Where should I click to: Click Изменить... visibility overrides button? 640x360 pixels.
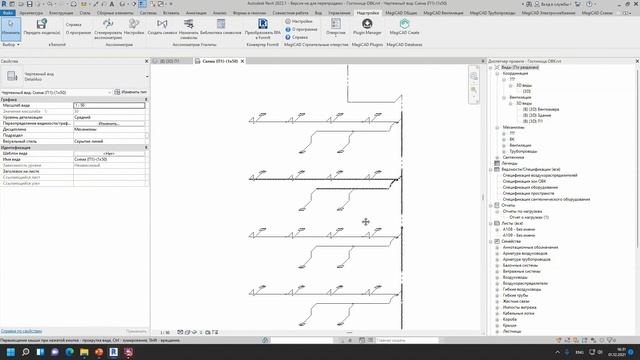pyautogui.click(x=109, y=123)
